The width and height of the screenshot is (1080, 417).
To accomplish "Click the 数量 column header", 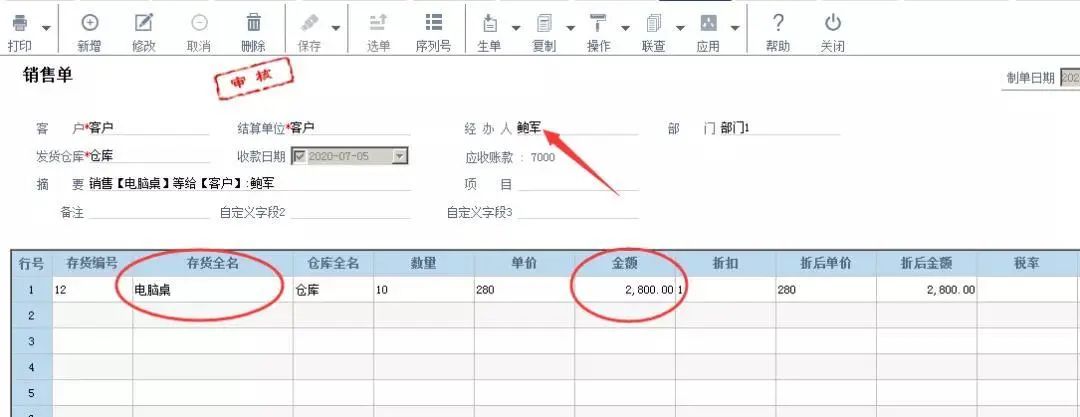I will [424, 263].
